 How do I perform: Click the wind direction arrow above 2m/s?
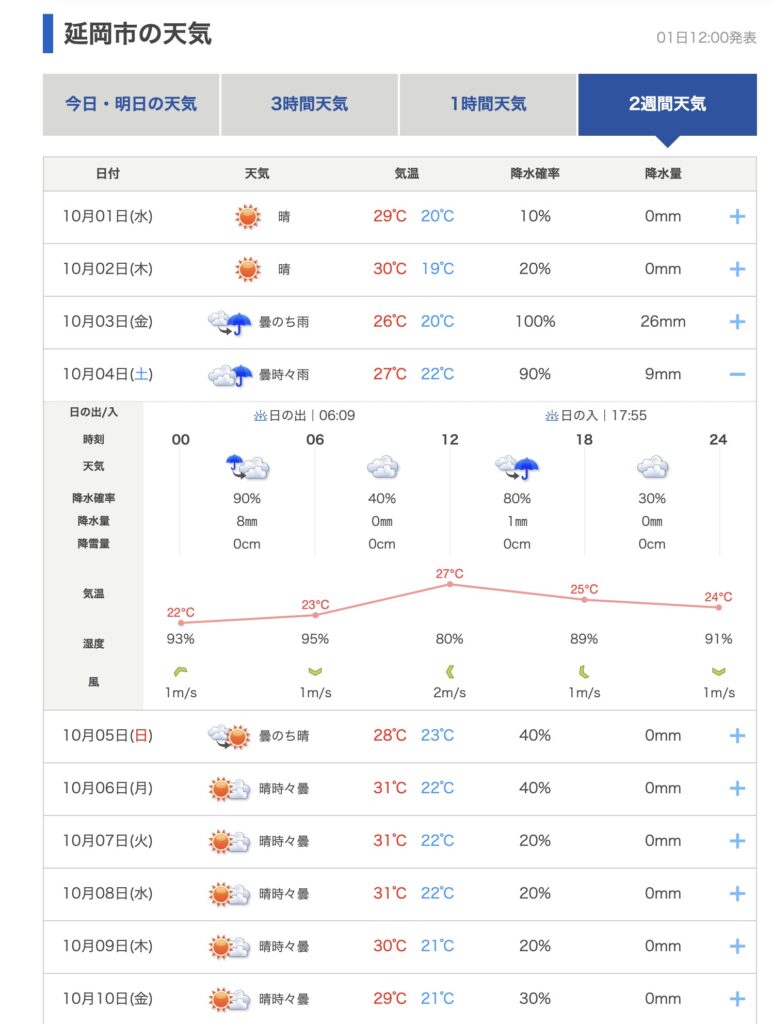[449, 671]
